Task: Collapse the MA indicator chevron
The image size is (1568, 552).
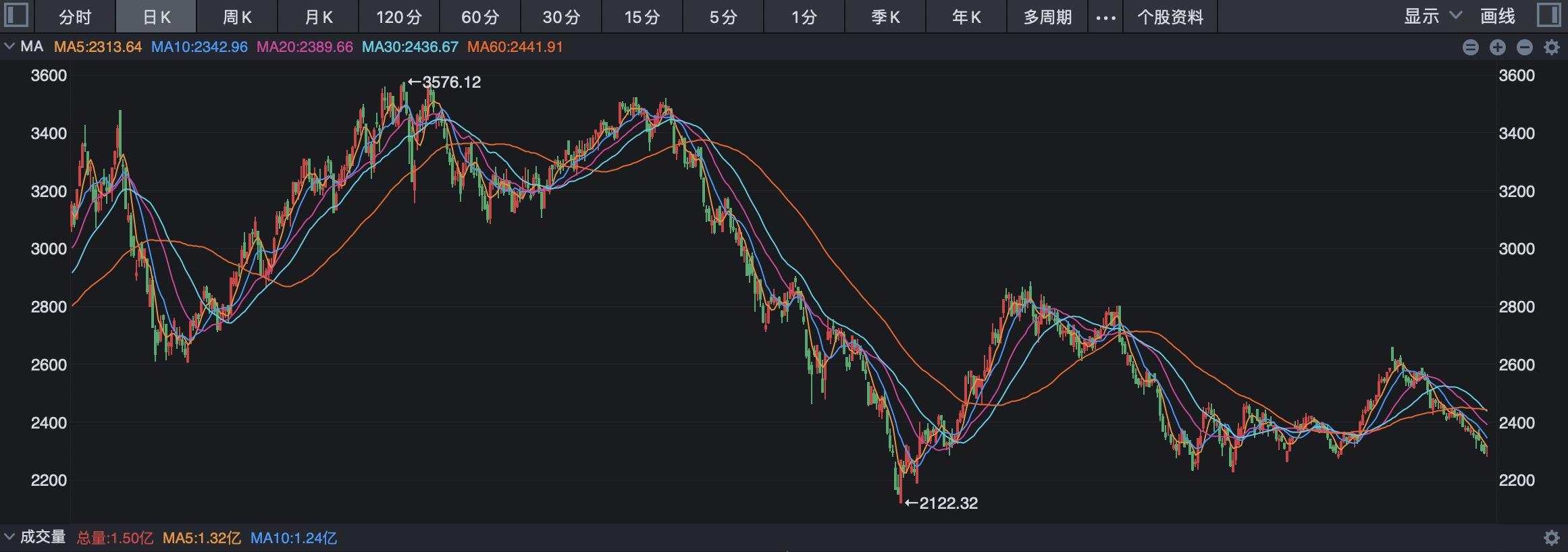Action: click(x=9, y=47)
